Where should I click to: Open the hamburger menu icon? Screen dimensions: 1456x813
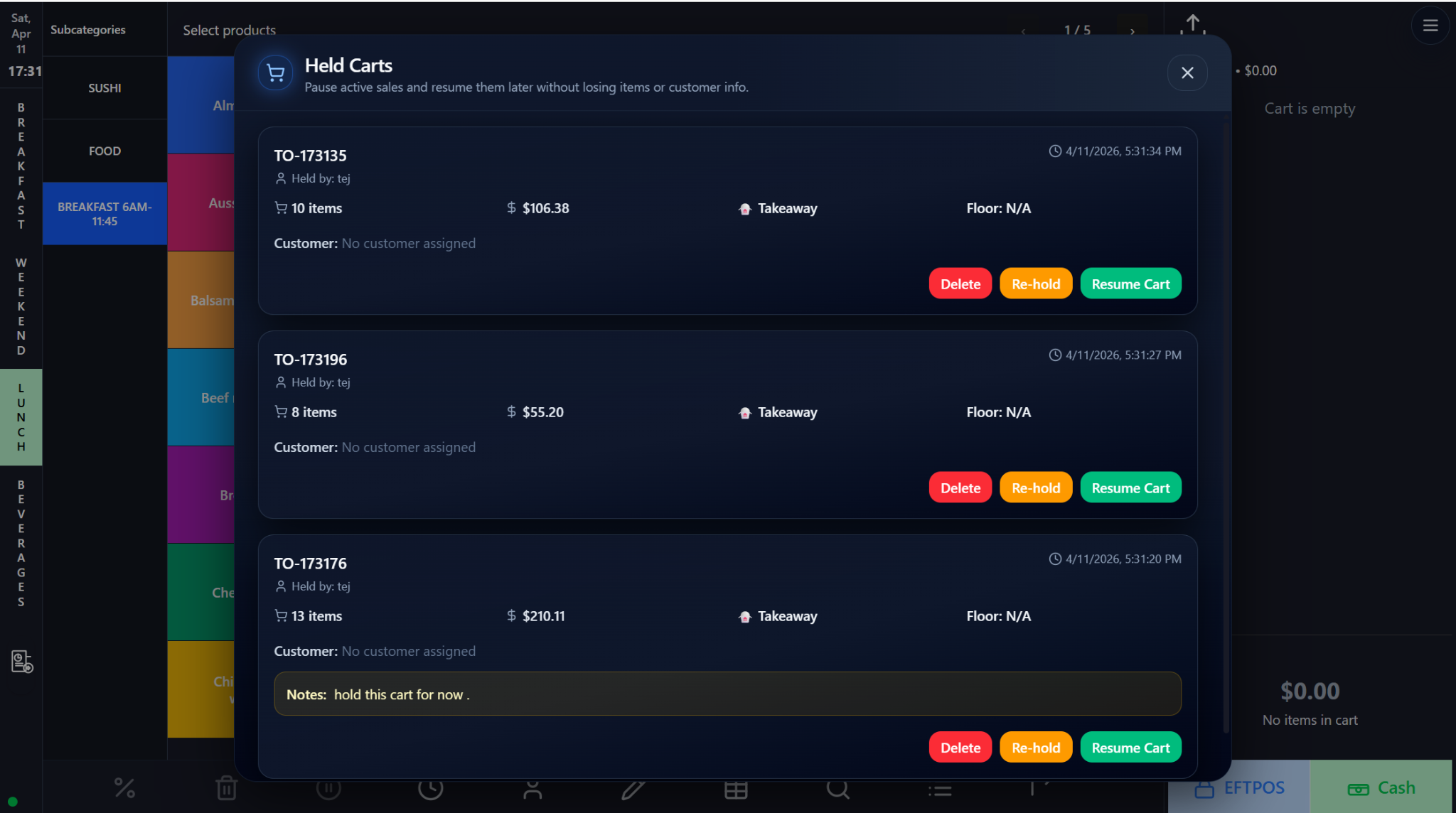(x=1430, y=26)
